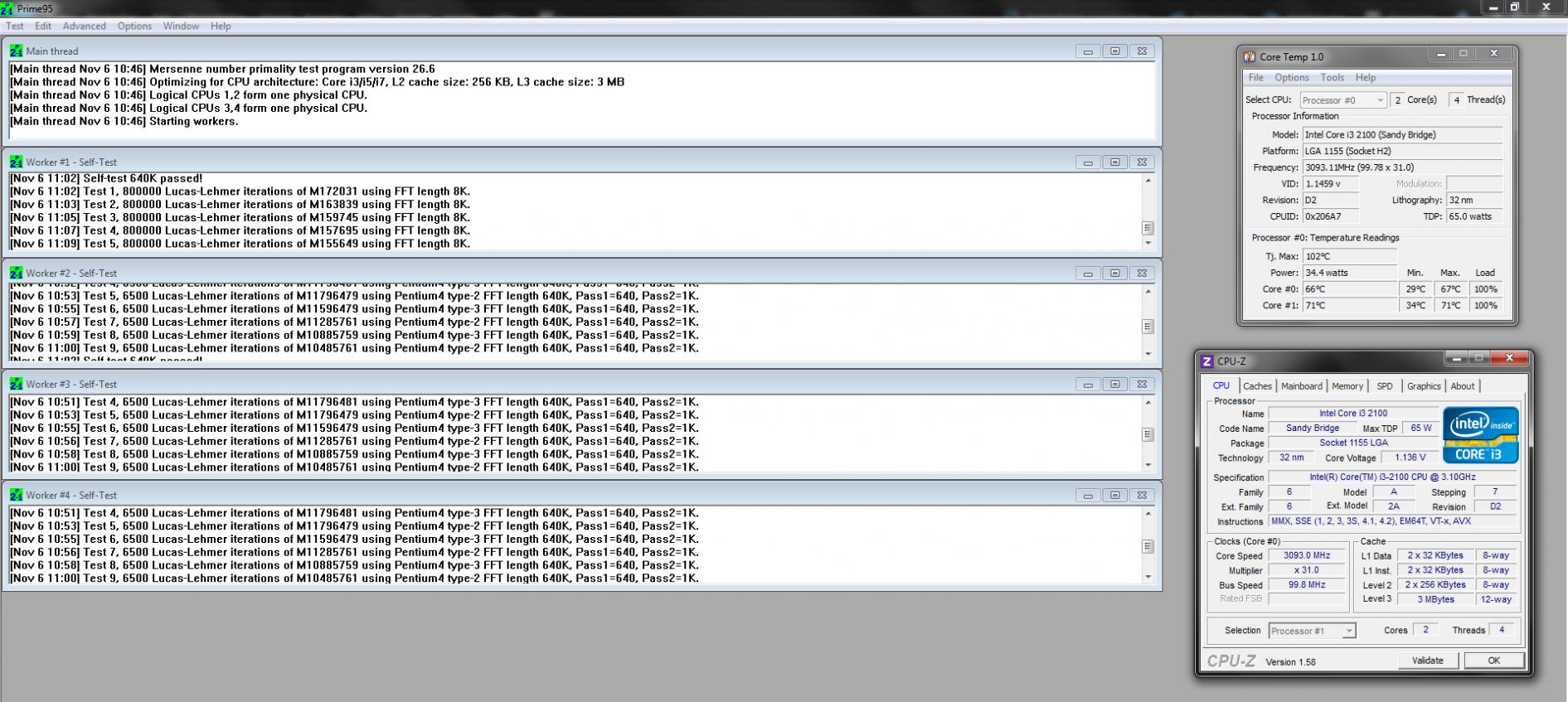Close the Worker #1 Self-Test window
The width and height of the screenshot is (1568, 702).
pyautogui.click(x=1142, y=162)
